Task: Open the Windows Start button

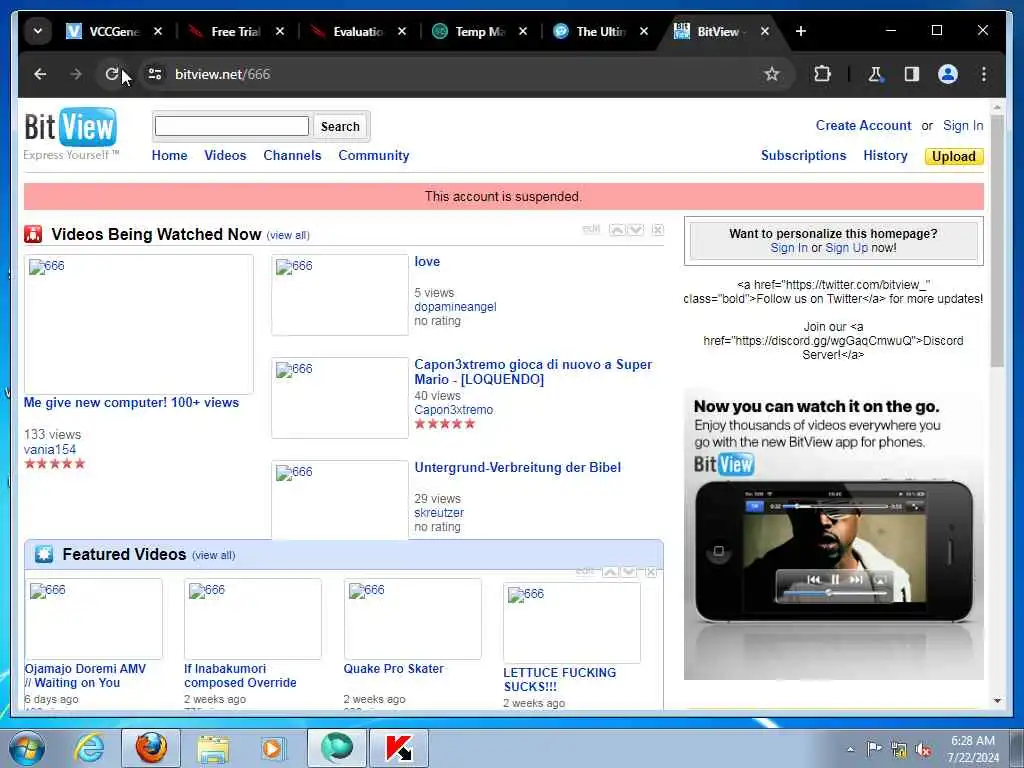Action: click(27, 748)
